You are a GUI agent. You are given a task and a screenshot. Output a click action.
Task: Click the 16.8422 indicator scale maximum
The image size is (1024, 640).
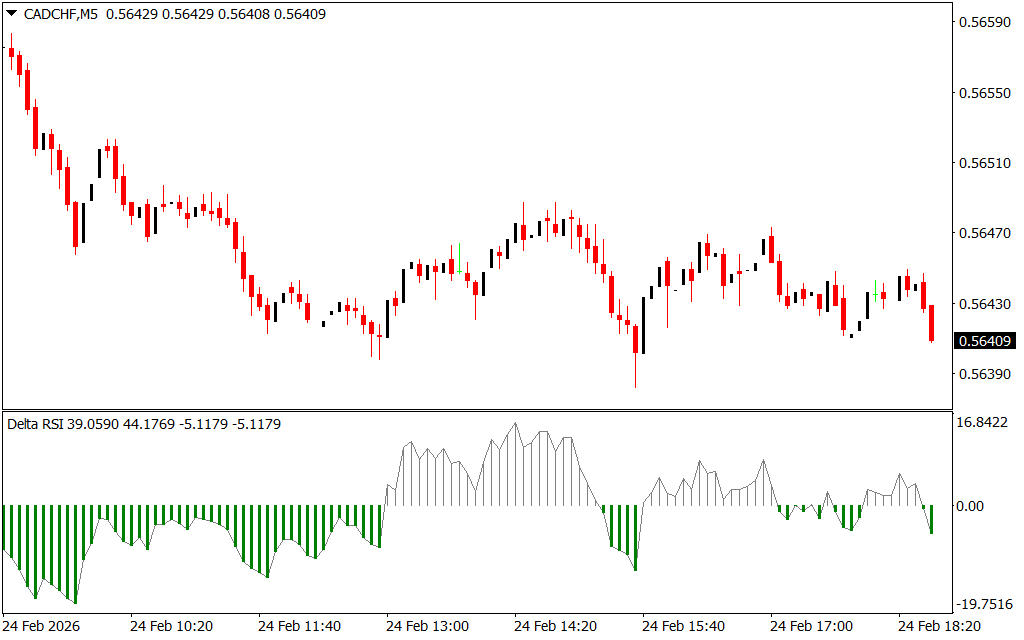(984, 423)
